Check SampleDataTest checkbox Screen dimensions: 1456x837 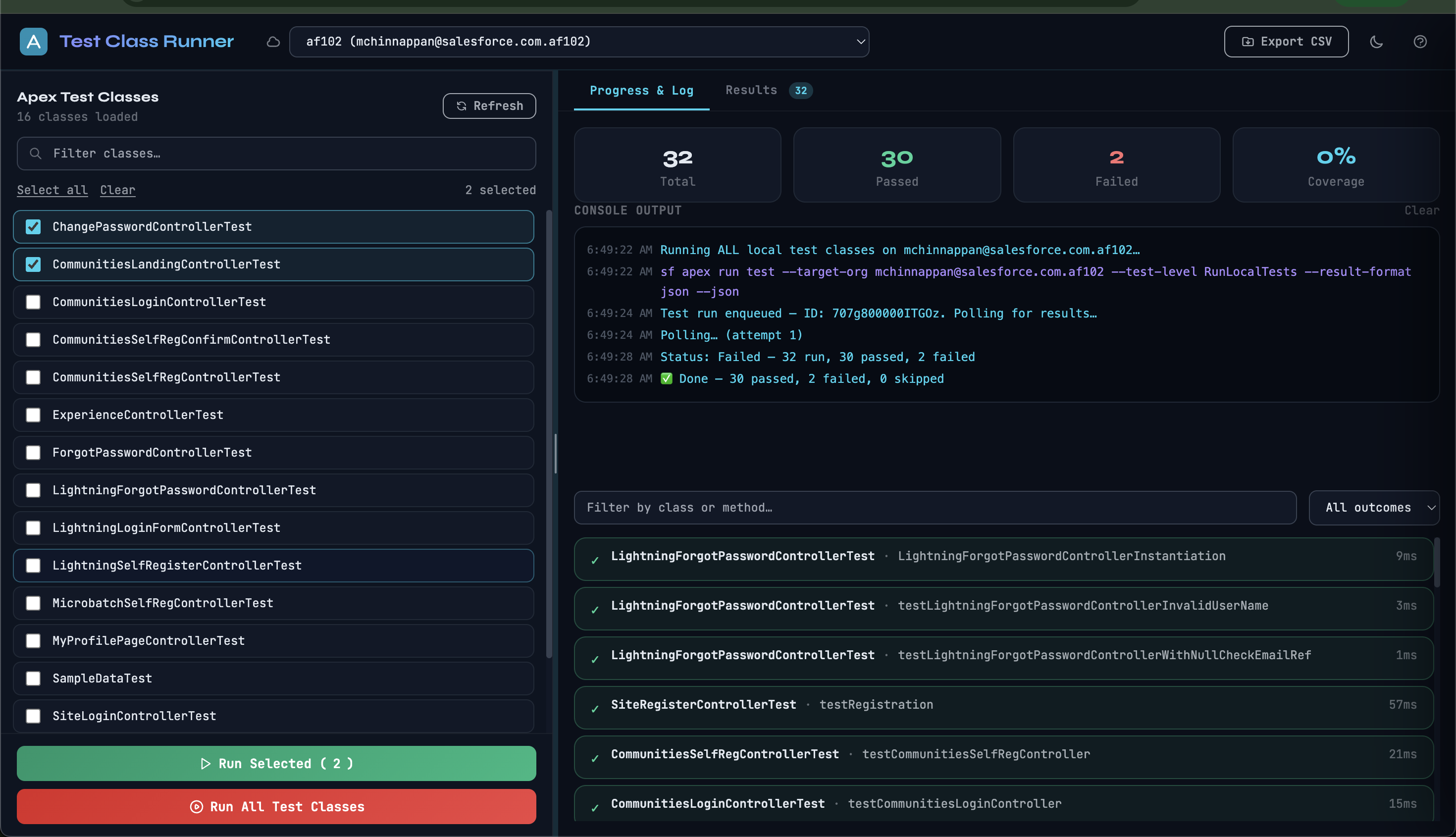pyautogui.click(x=33, y=679)
